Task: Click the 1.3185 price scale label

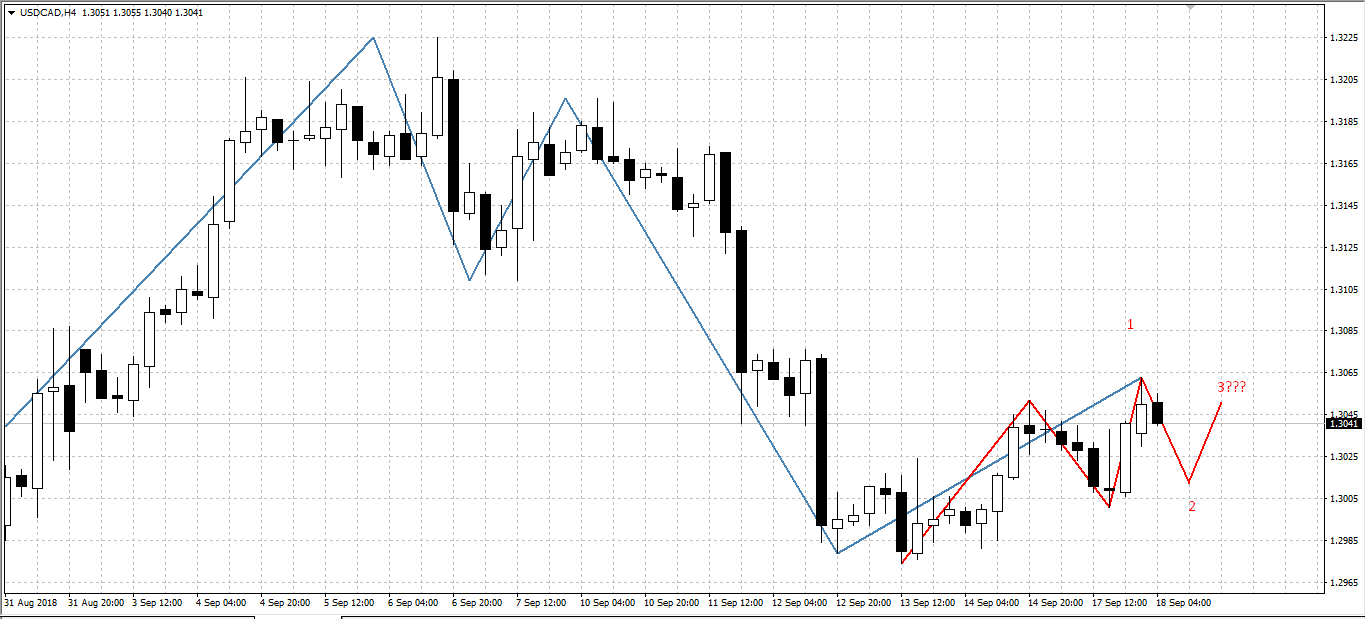Action: 1343,122
